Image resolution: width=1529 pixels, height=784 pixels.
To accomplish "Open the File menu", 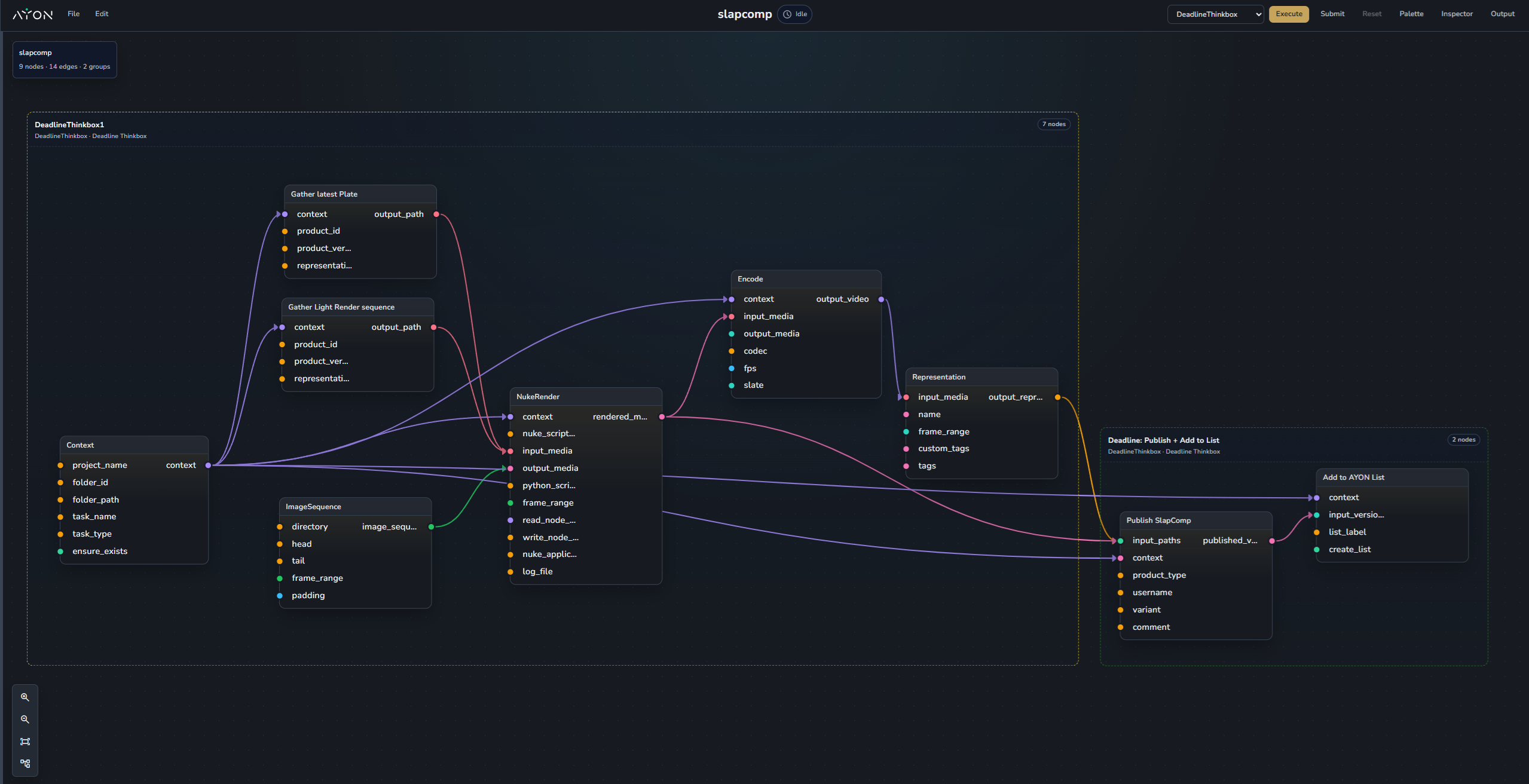I will coord(74,14).
